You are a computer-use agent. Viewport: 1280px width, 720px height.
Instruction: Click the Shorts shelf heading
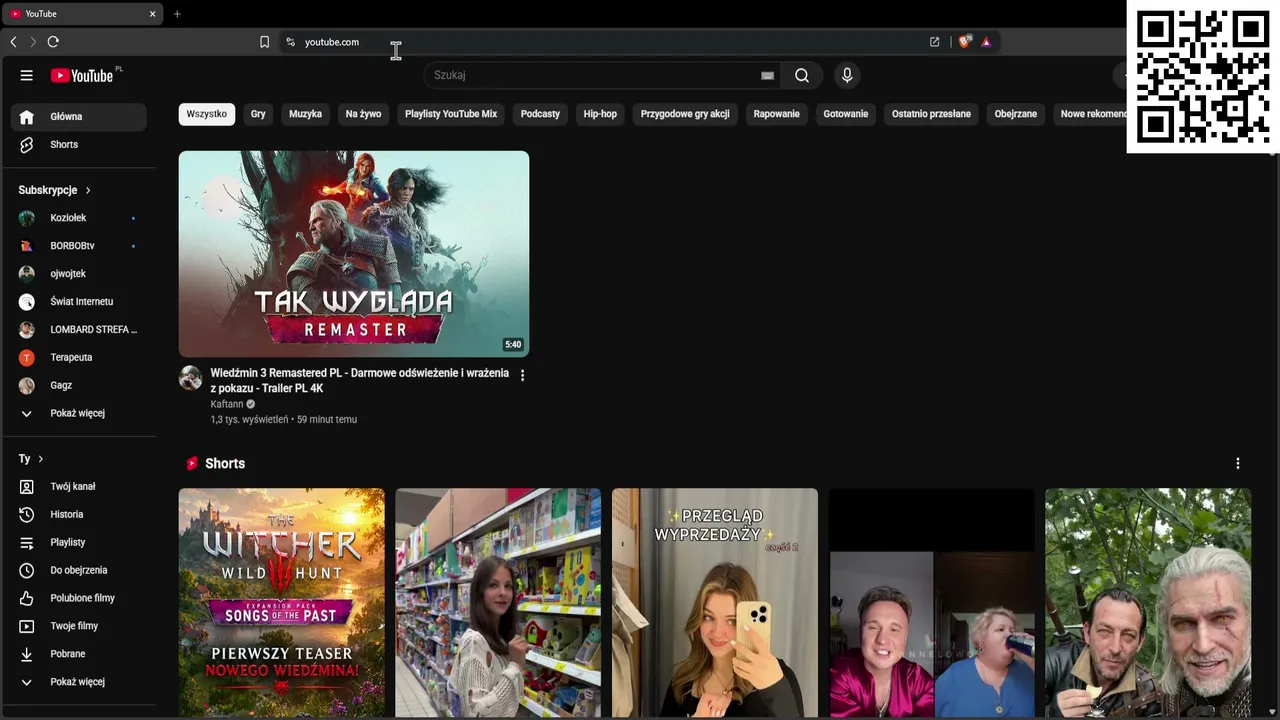225,464
